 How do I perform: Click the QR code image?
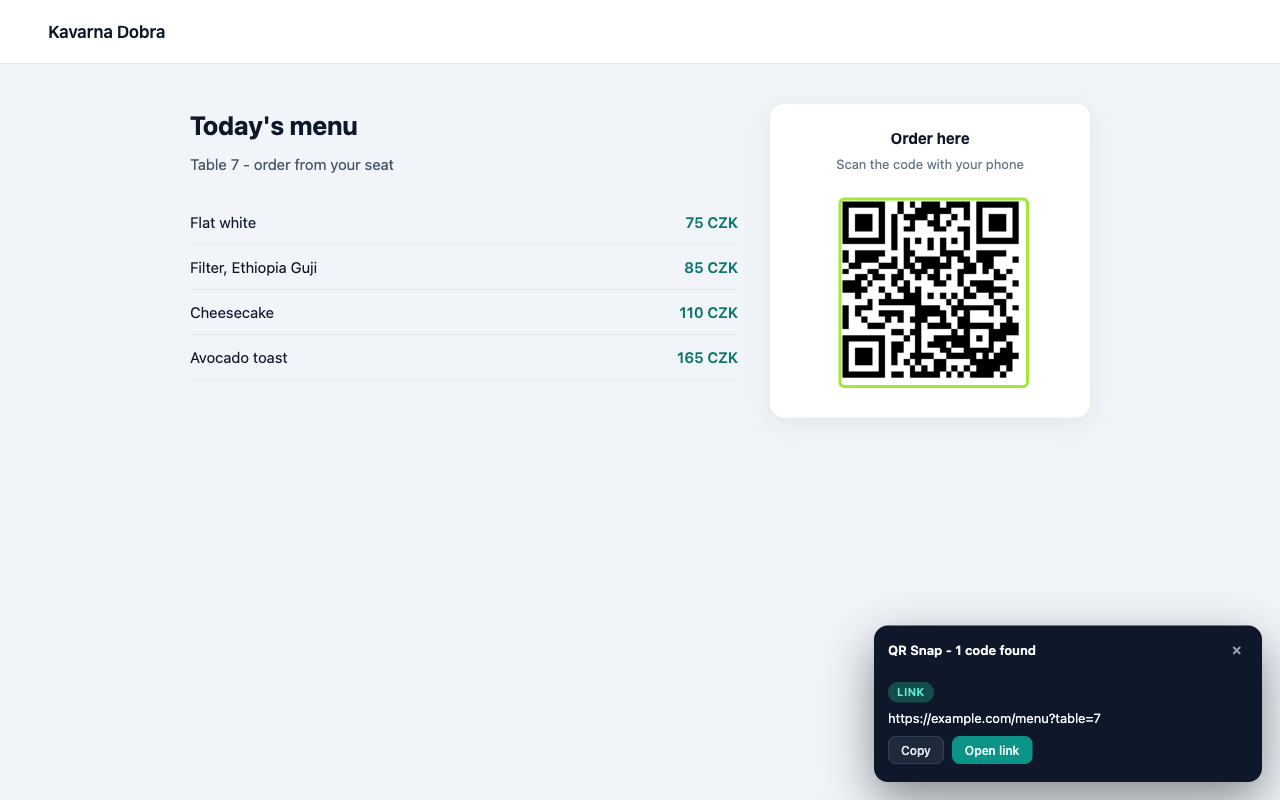pyautogui.click(x=934, y=292)
